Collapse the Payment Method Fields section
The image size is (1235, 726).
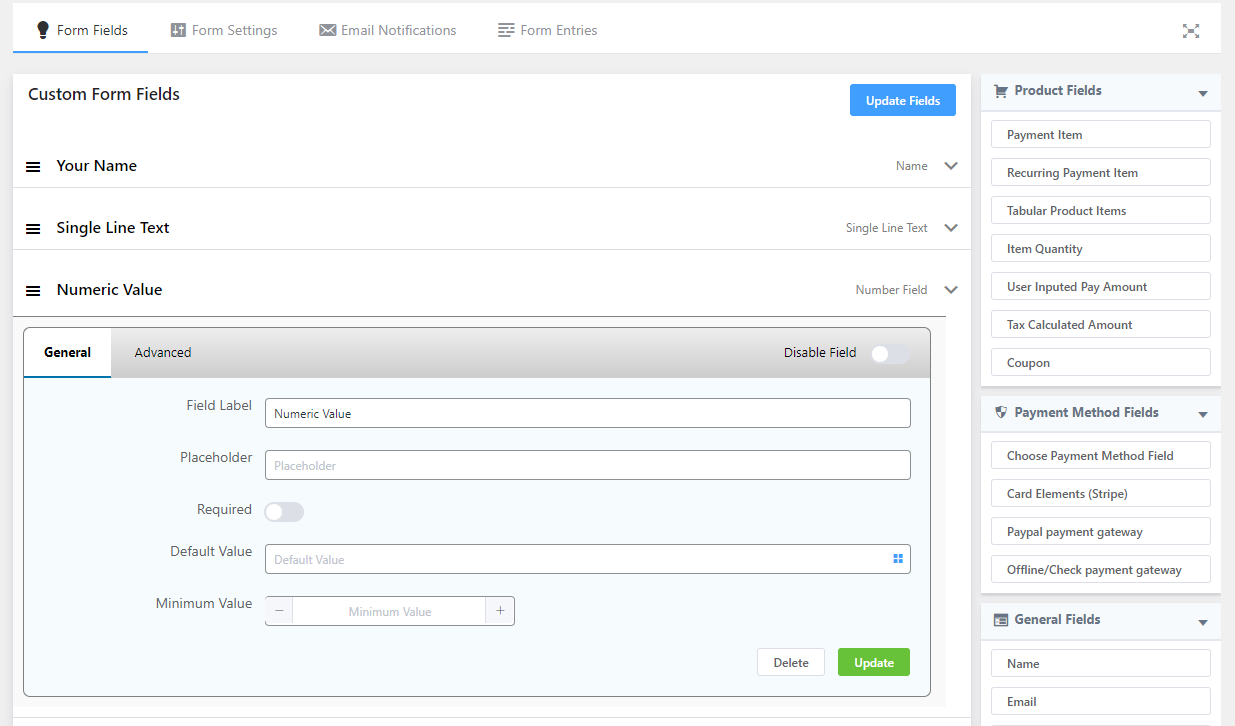tap(1202, 412)
